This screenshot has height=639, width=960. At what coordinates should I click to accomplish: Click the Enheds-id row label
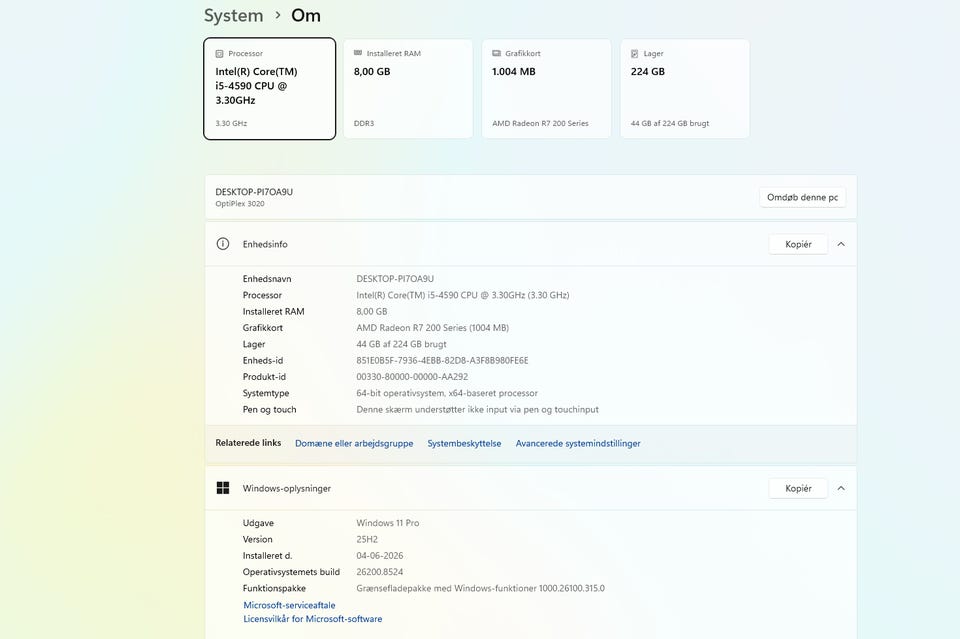263,361
